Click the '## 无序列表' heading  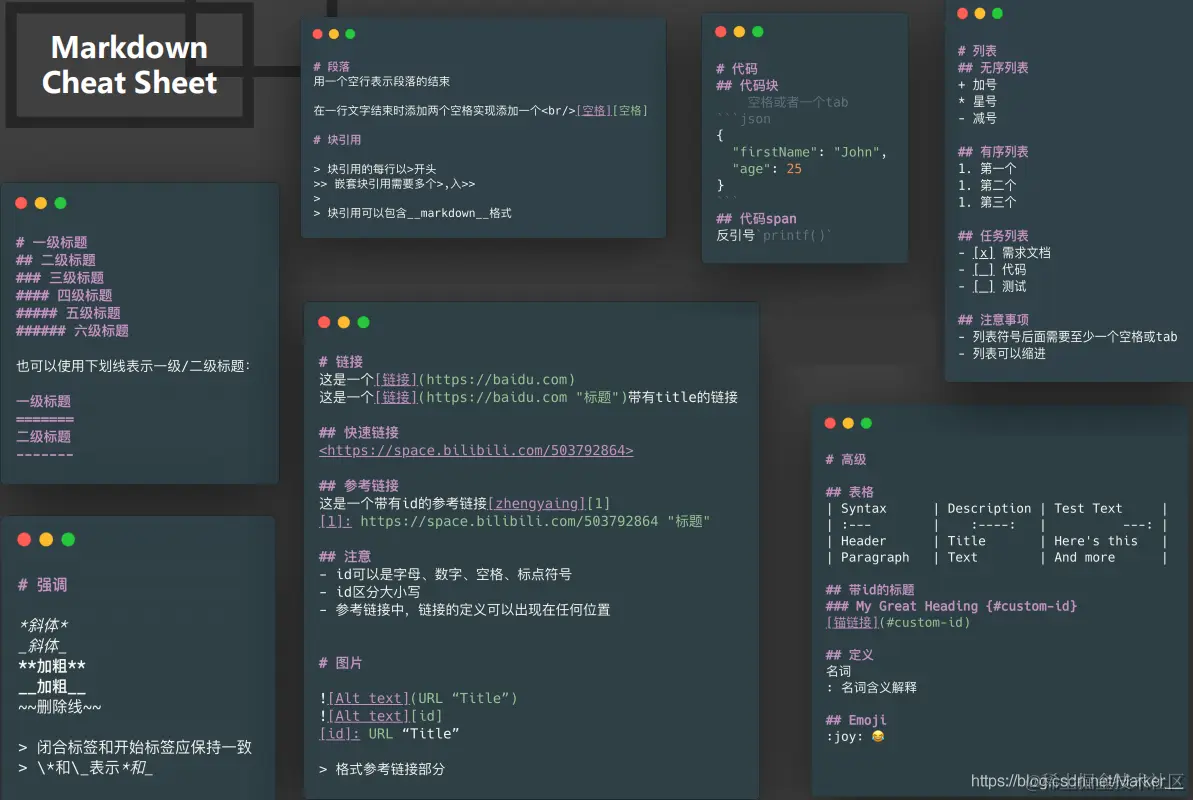point(993,68)
